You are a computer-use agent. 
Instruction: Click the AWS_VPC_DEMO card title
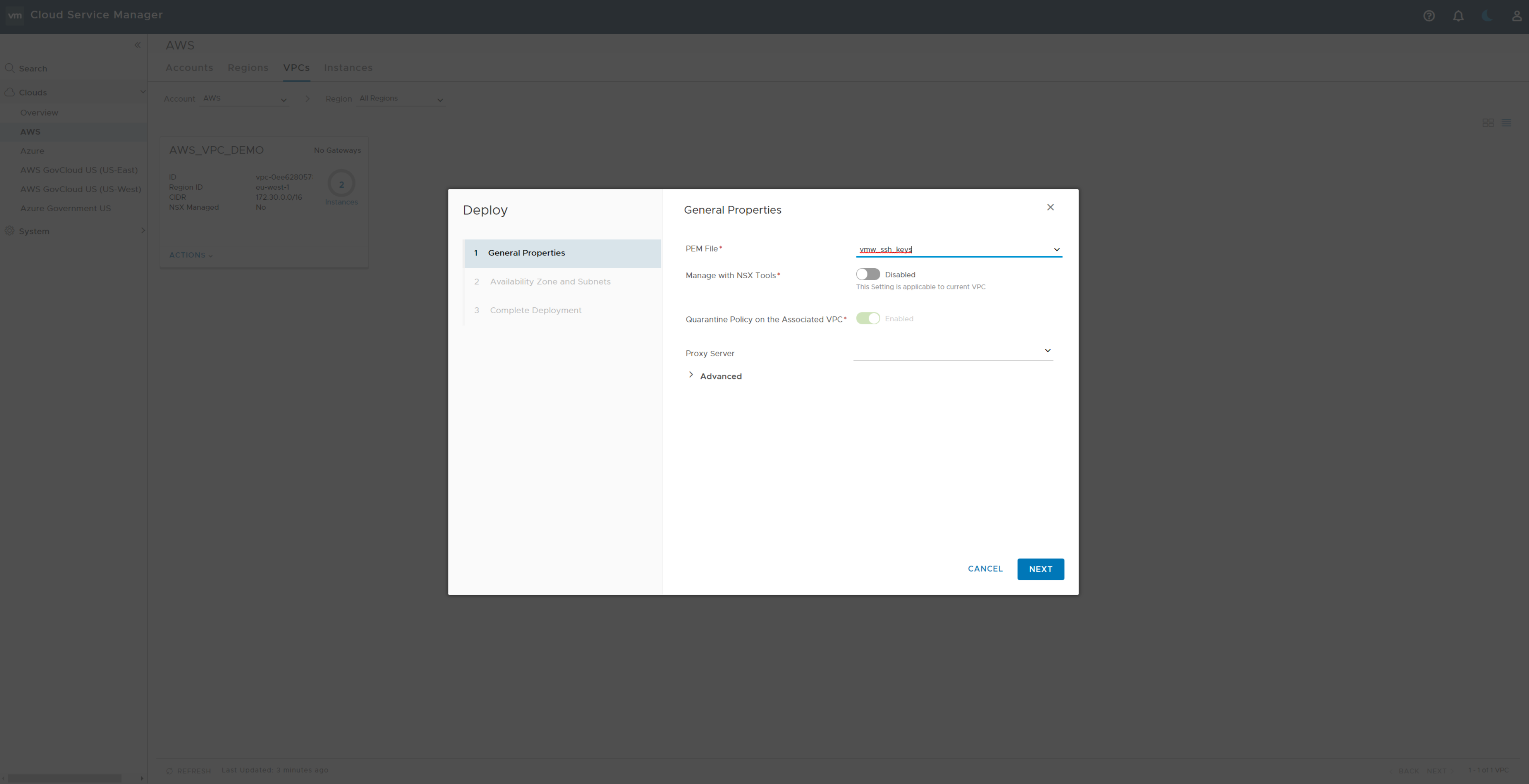point(216,150)
